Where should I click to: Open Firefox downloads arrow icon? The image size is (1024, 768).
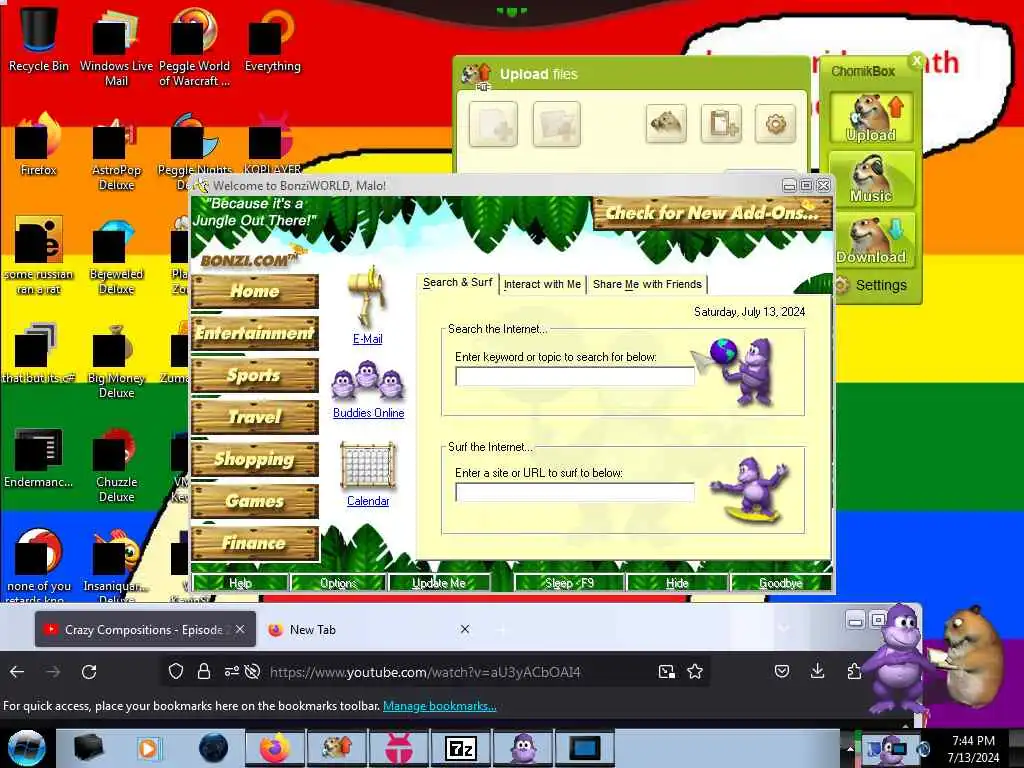(x=817, y=671)
